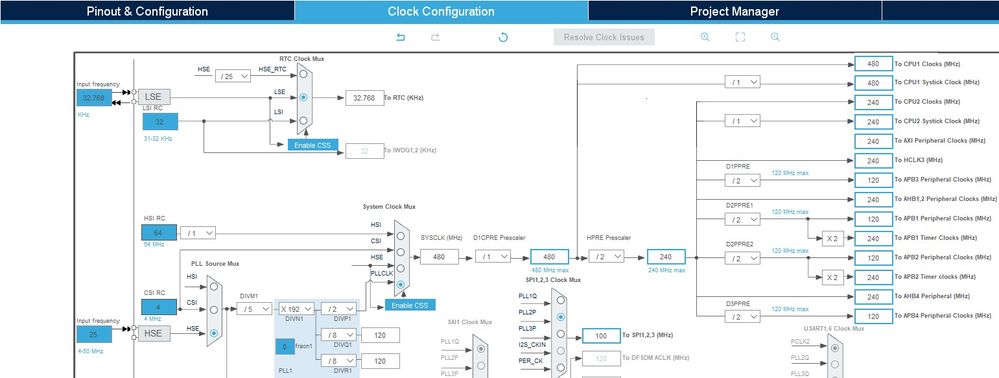
Task: Click the fracn1 value field
Action: tap(285, 347)
